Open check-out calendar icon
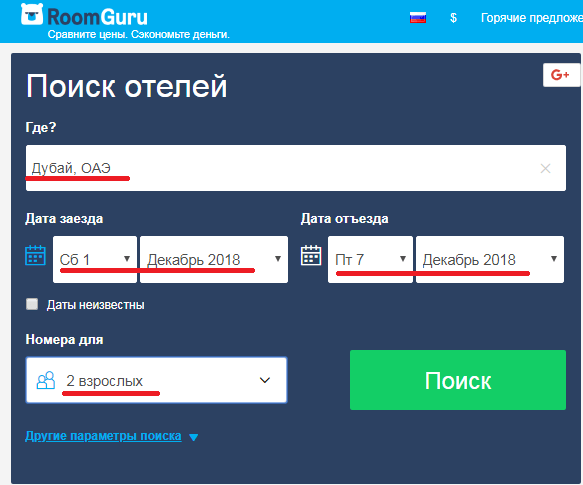583x485 pixels. [311, 255]
